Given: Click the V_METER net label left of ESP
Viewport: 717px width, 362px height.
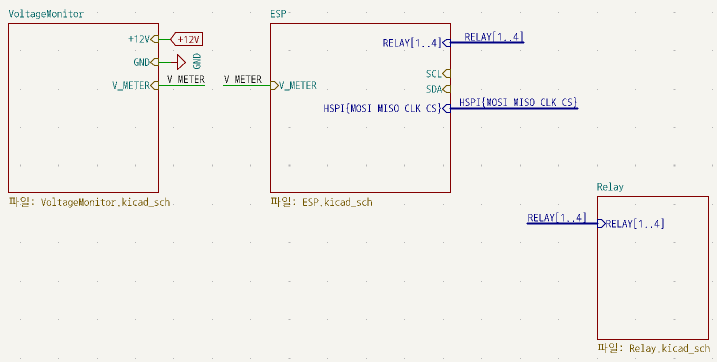Looking at the screenshot, I should click(243, 80).
